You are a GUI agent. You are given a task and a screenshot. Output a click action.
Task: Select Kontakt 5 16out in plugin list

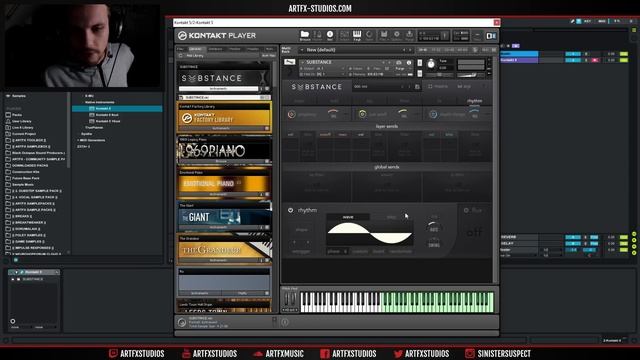tap(108, 121)
